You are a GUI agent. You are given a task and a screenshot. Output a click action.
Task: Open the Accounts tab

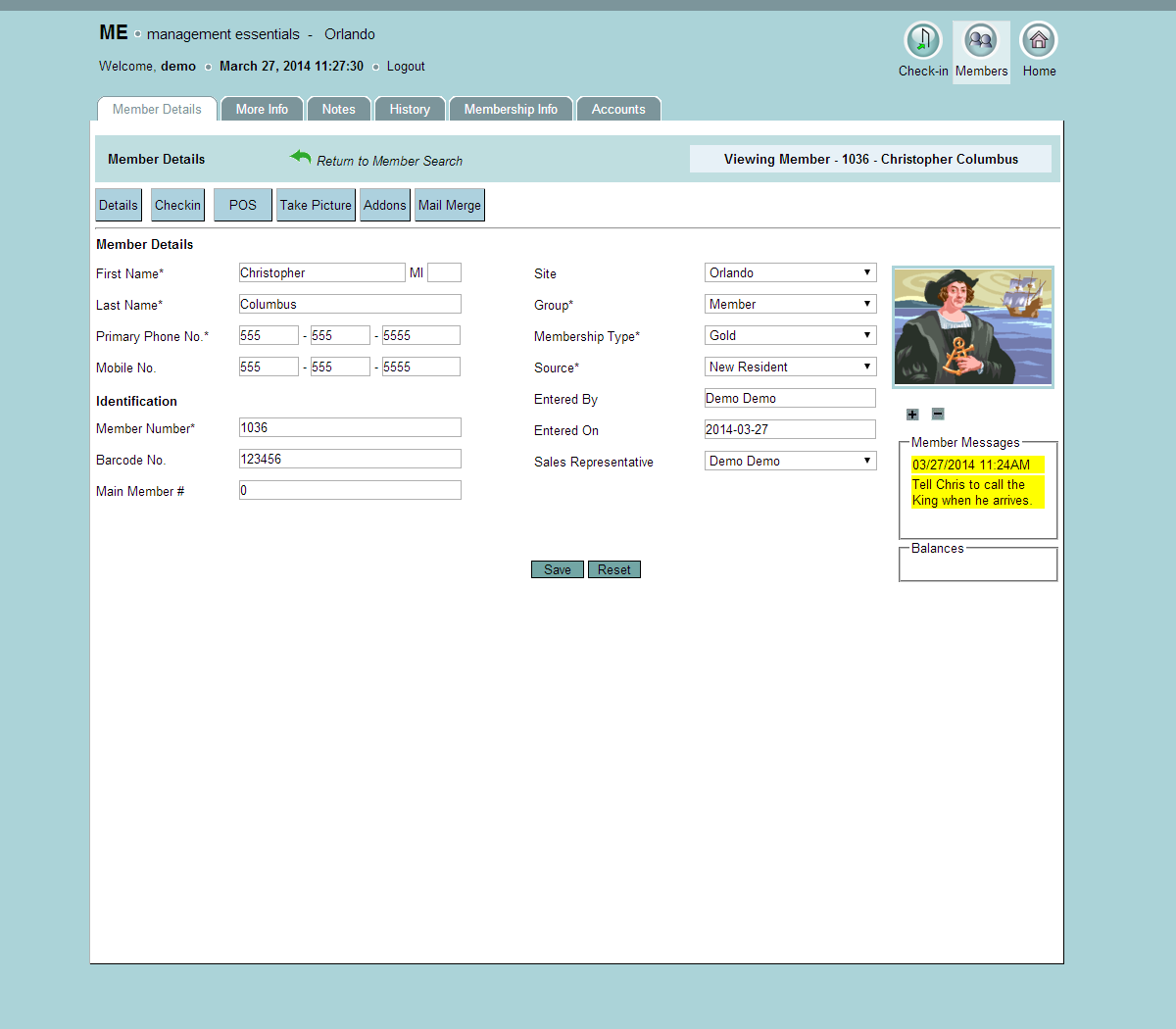[618, 110]
